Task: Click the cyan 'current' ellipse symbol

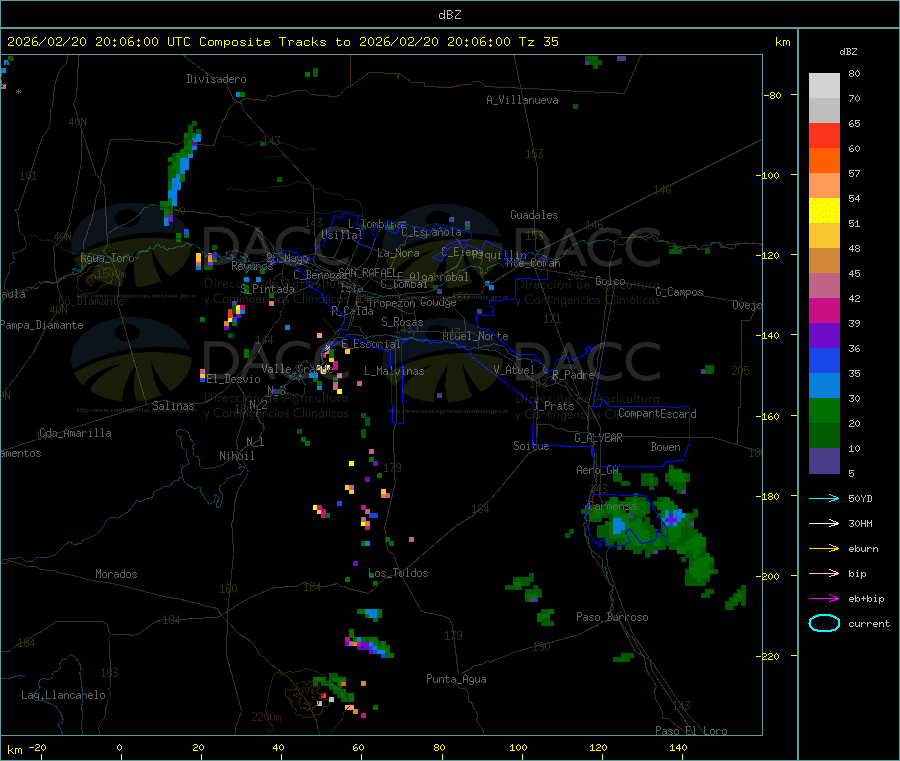Action: [824, 623]
